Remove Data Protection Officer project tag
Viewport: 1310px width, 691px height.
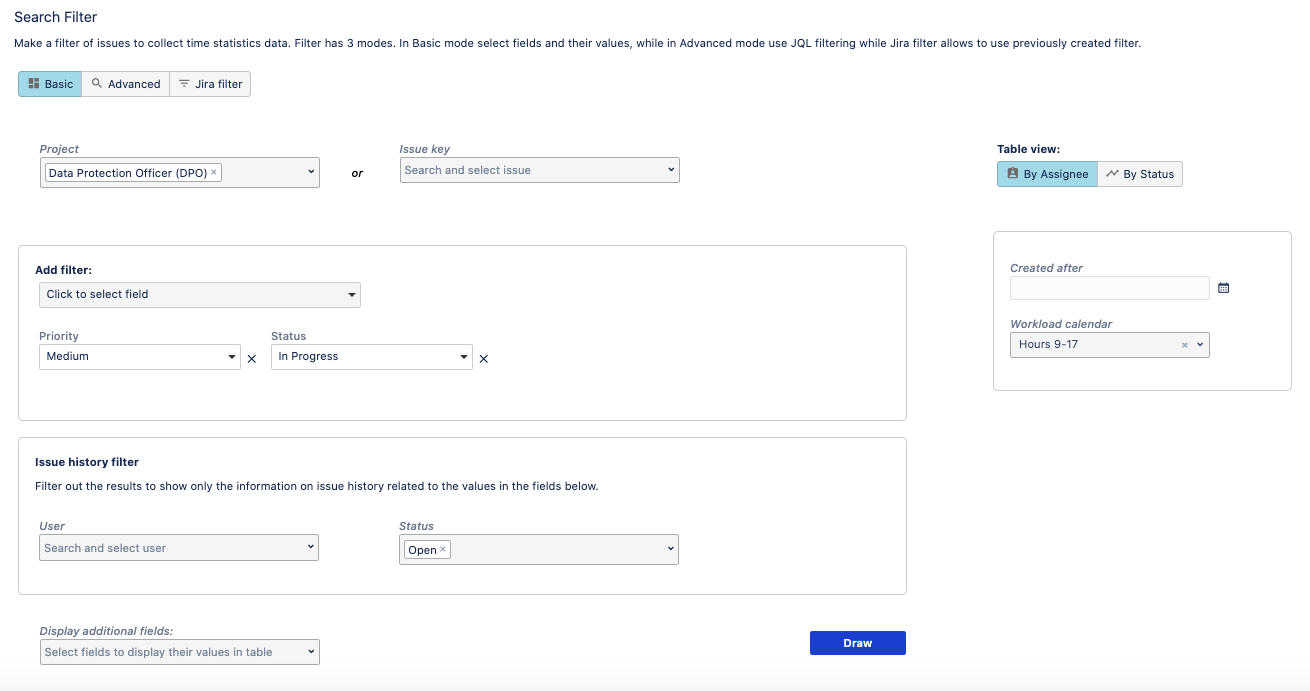click(x=214, y=173)
